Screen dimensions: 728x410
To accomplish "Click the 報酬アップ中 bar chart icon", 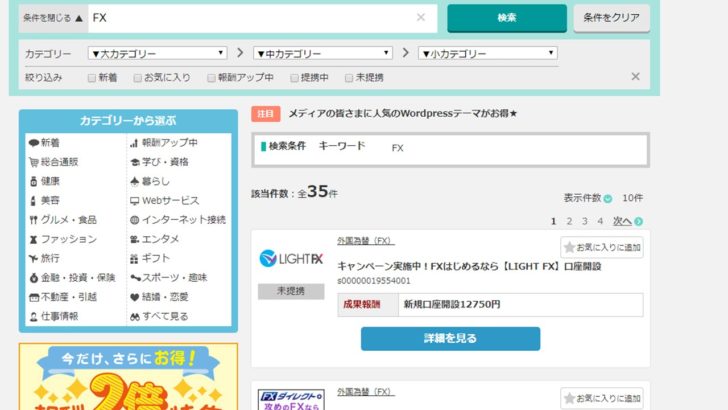I will coord(134,143).
